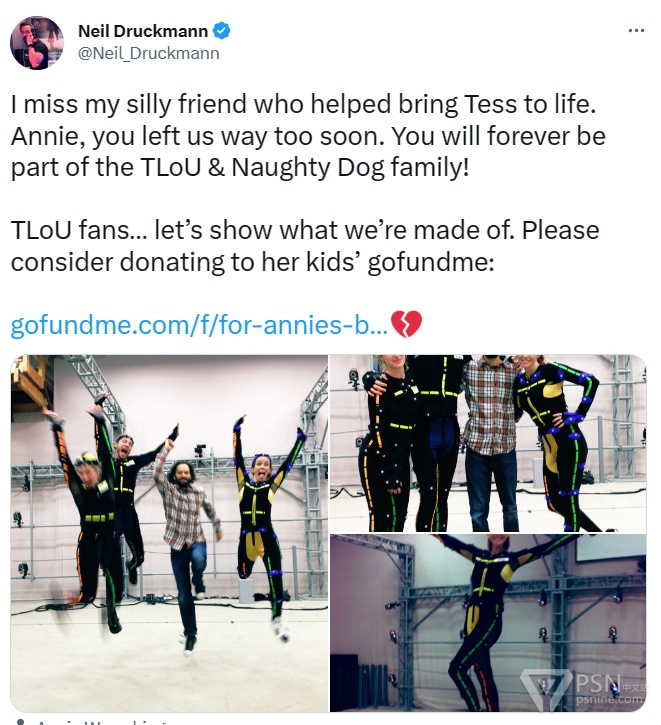Click the 'I miss my silly friend' sentence

click(x=303, y=104)
